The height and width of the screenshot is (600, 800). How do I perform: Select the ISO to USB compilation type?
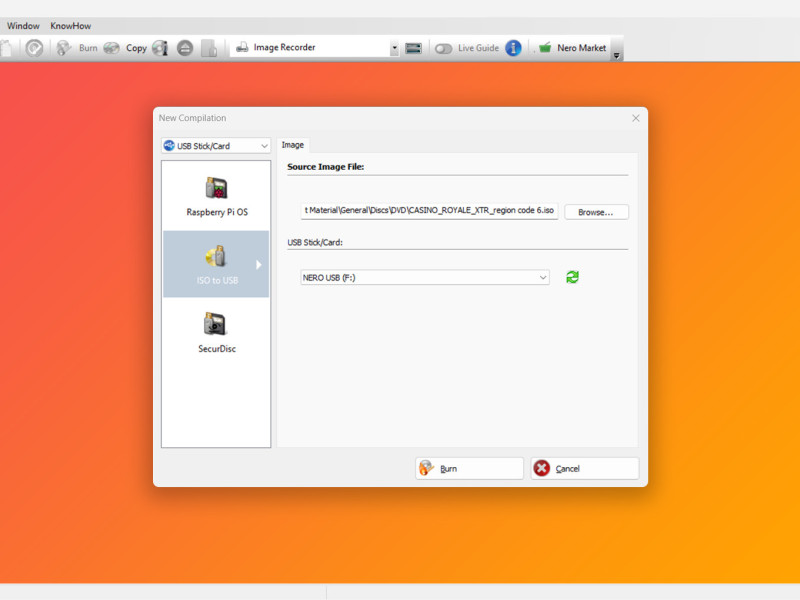tap(216, 264)
